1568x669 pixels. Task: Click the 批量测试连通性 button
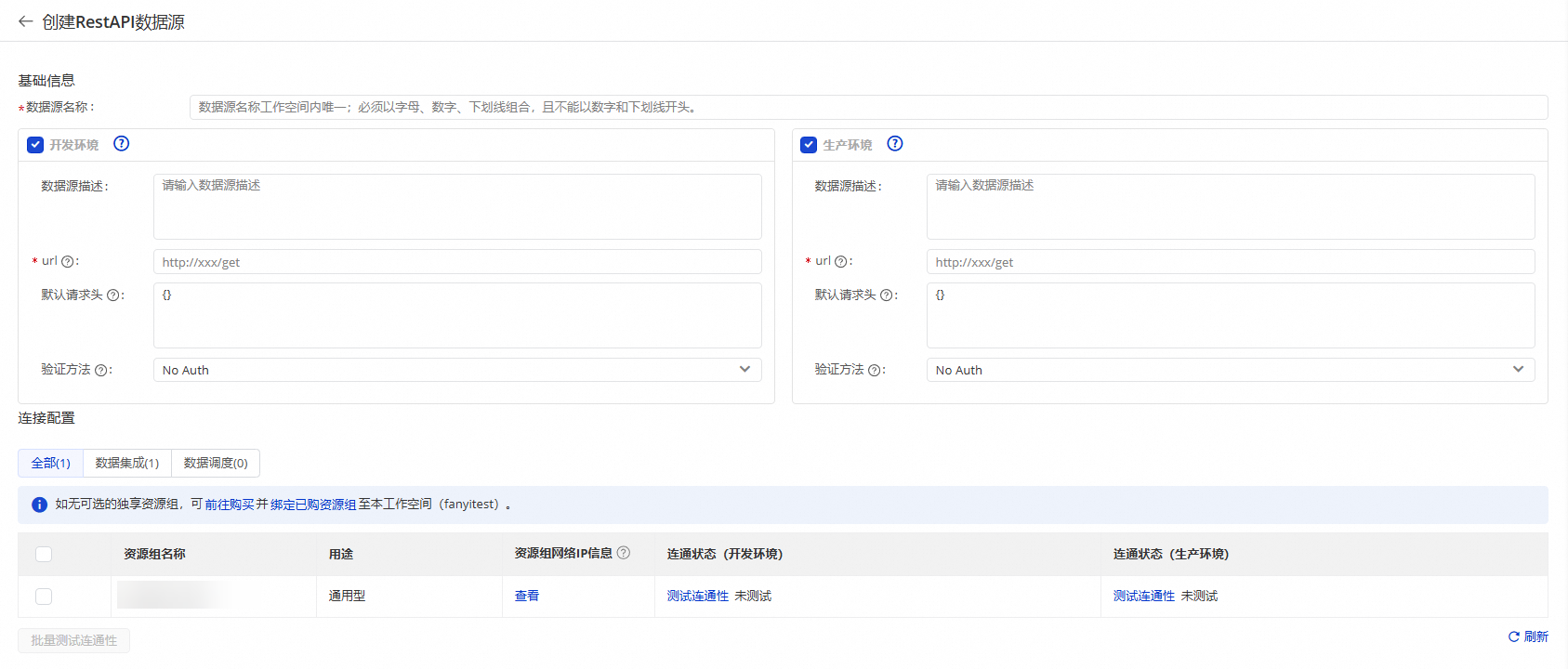point(74,640)
